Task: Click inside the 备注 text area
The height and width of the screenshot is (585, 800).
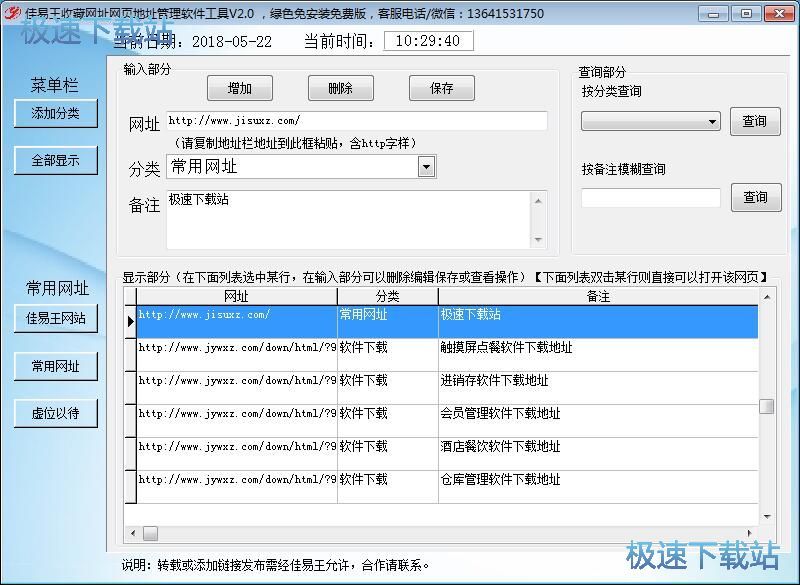Action: click(348, 220)
